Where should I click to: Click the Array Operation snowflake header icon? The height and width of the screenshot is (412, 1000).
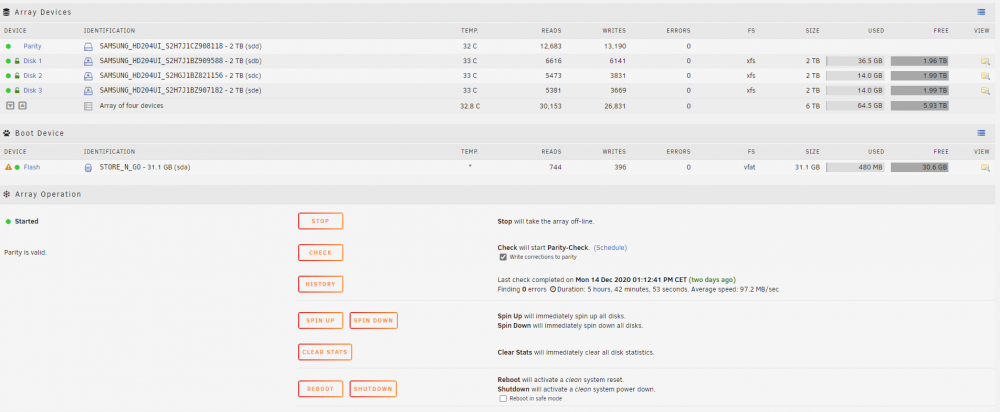click(7, 194)
